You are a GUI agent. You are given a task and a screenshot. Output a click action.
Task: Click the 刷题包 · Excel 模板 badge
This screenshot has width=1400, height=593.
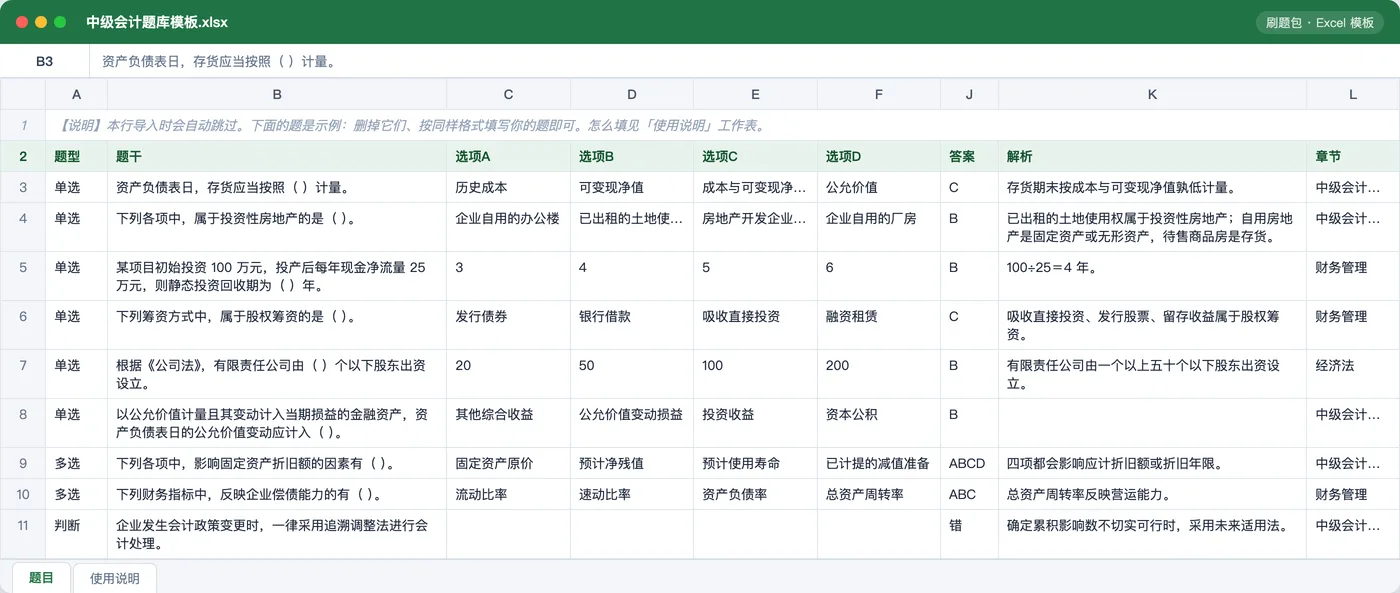[x=1320, y=22]
